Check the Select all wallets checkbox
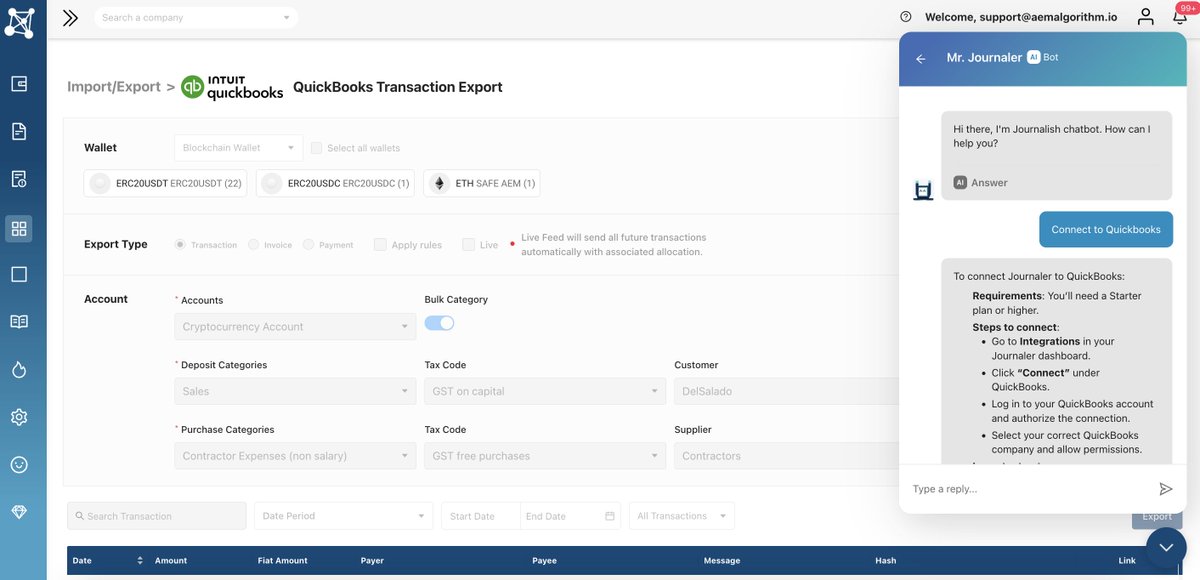1200x580 pixels. click(316, 148)
